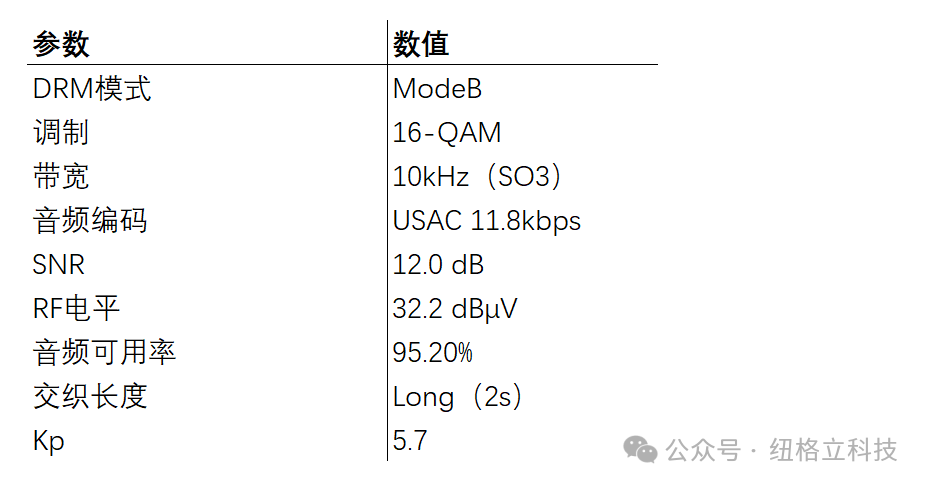The height and width of the screenshot is (487, 927).
Task: Select the 16-QAM value cell
Action: 447,132
